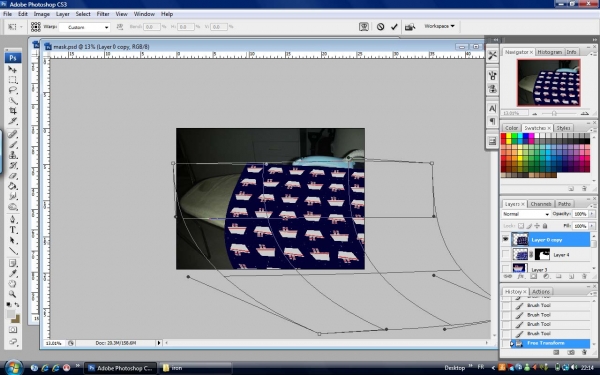
Task: Open status bar info arrow menu
Action: 158,343
